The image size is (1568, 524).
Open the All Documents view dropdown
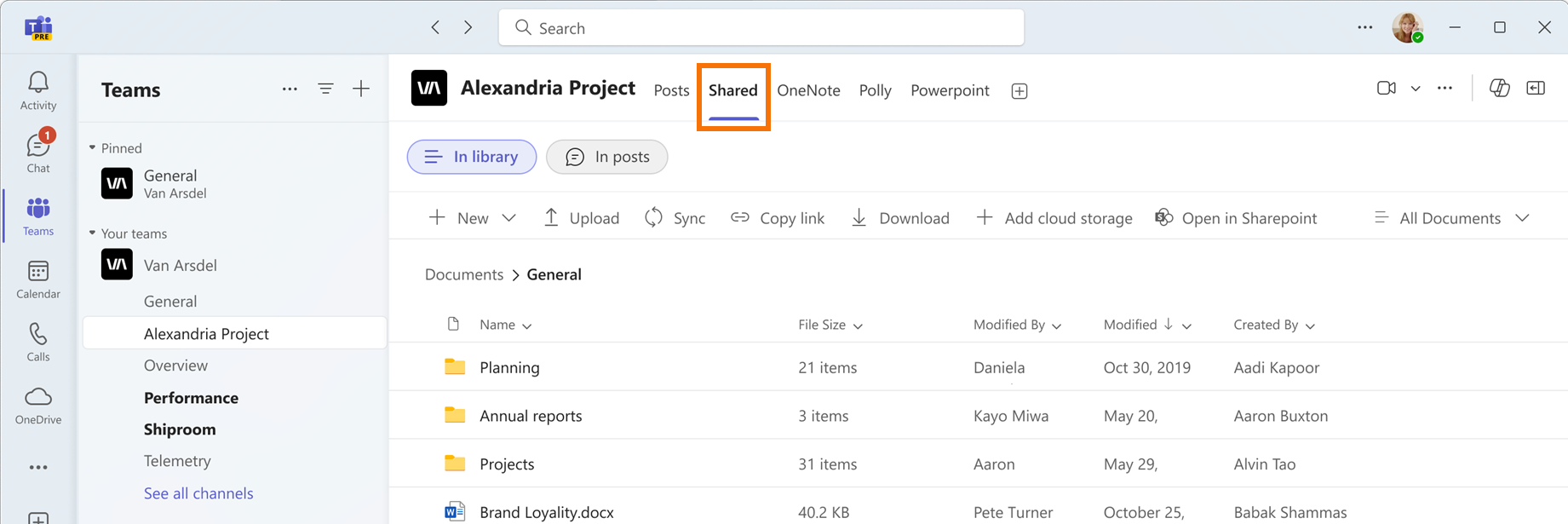point(1451,218)
